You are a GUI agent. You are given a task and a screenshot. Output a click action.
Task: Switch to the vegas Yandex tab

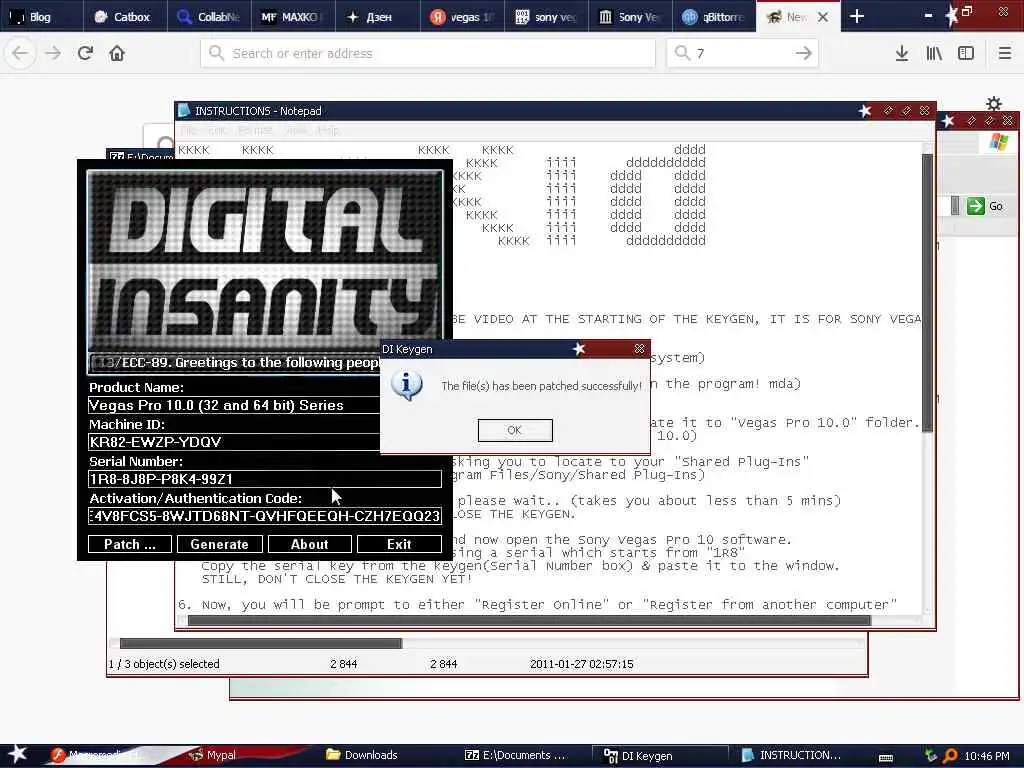(x=462, y=17)
